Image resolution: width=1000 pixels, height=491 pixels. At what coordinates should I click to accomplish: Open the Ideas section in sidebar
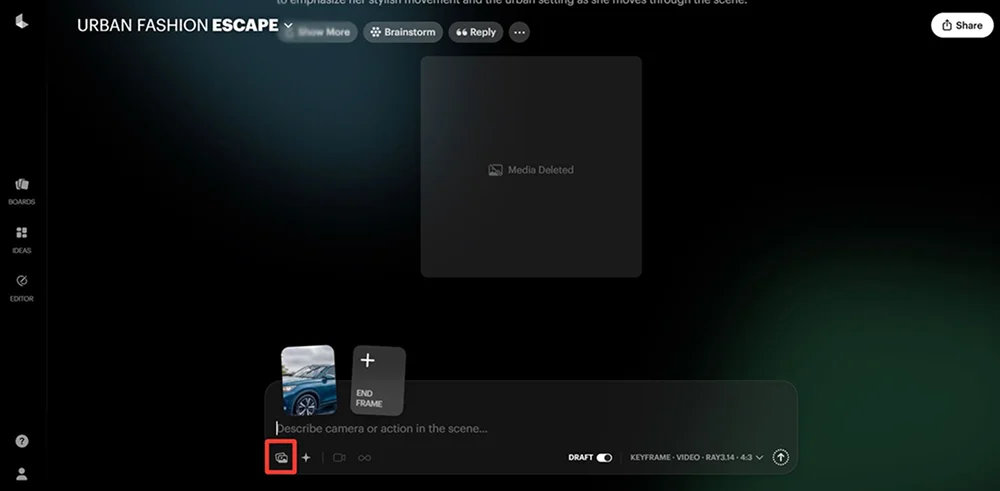(x=22, y=240)
